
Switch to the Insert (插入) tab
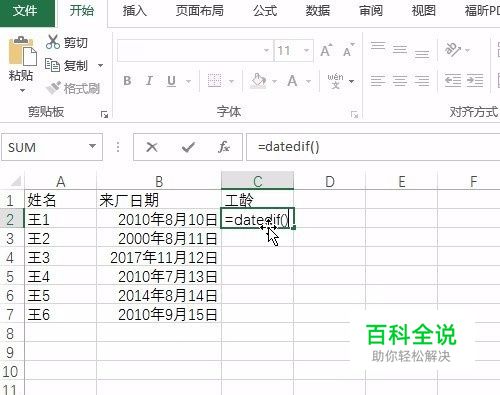(x=135, y=11)
